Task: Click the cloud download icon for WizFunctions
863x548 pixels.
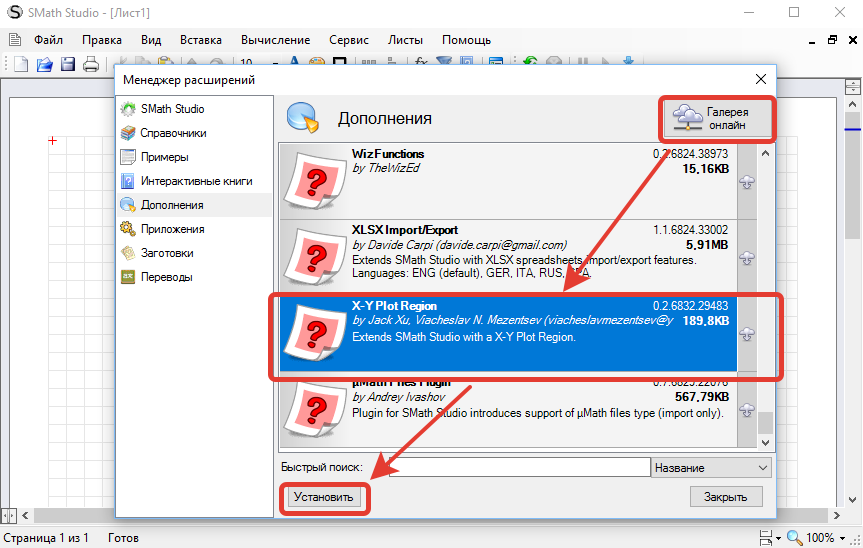Action: click(x=746, y=181)
